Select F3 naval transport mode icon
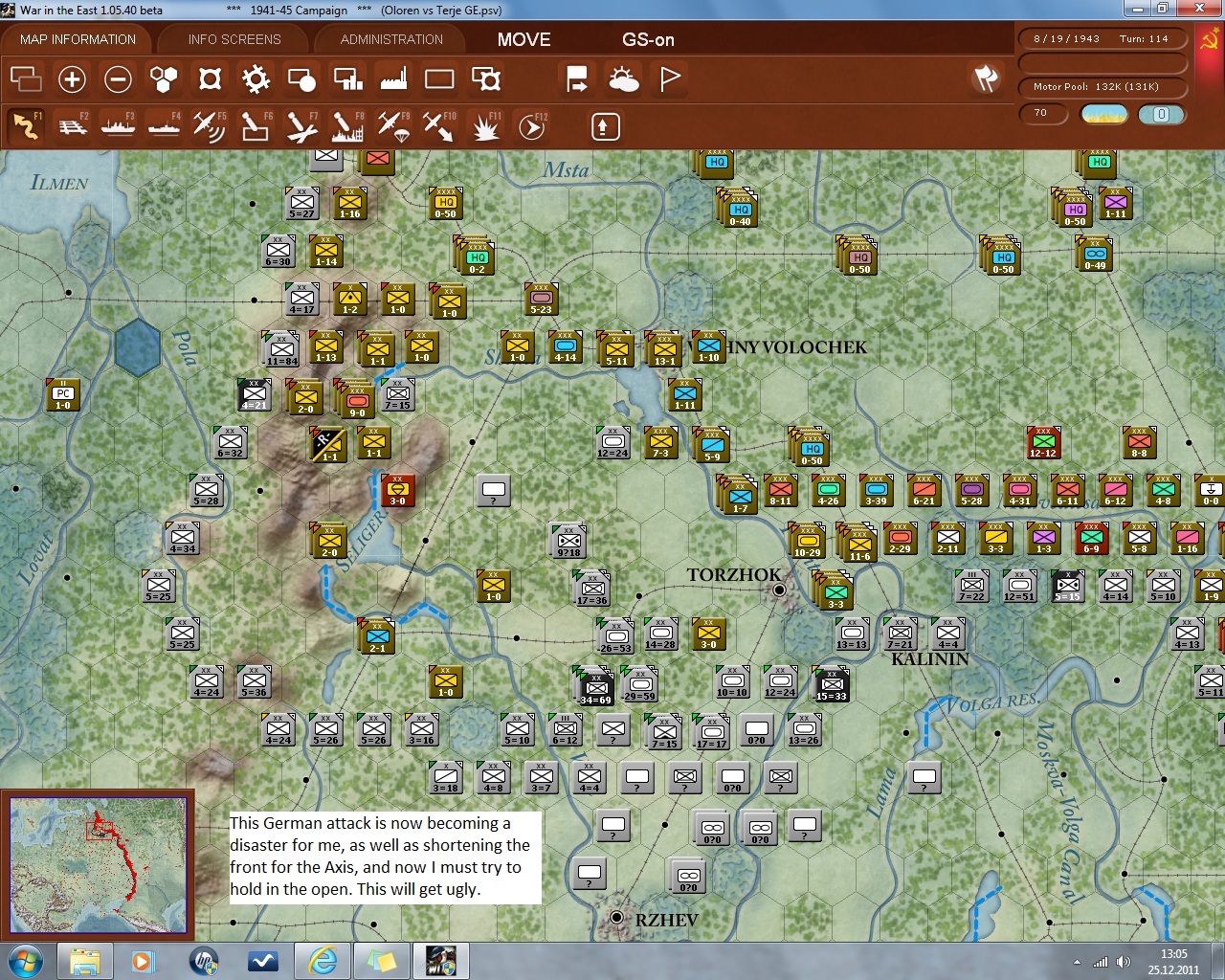 [x=119, y=125]
